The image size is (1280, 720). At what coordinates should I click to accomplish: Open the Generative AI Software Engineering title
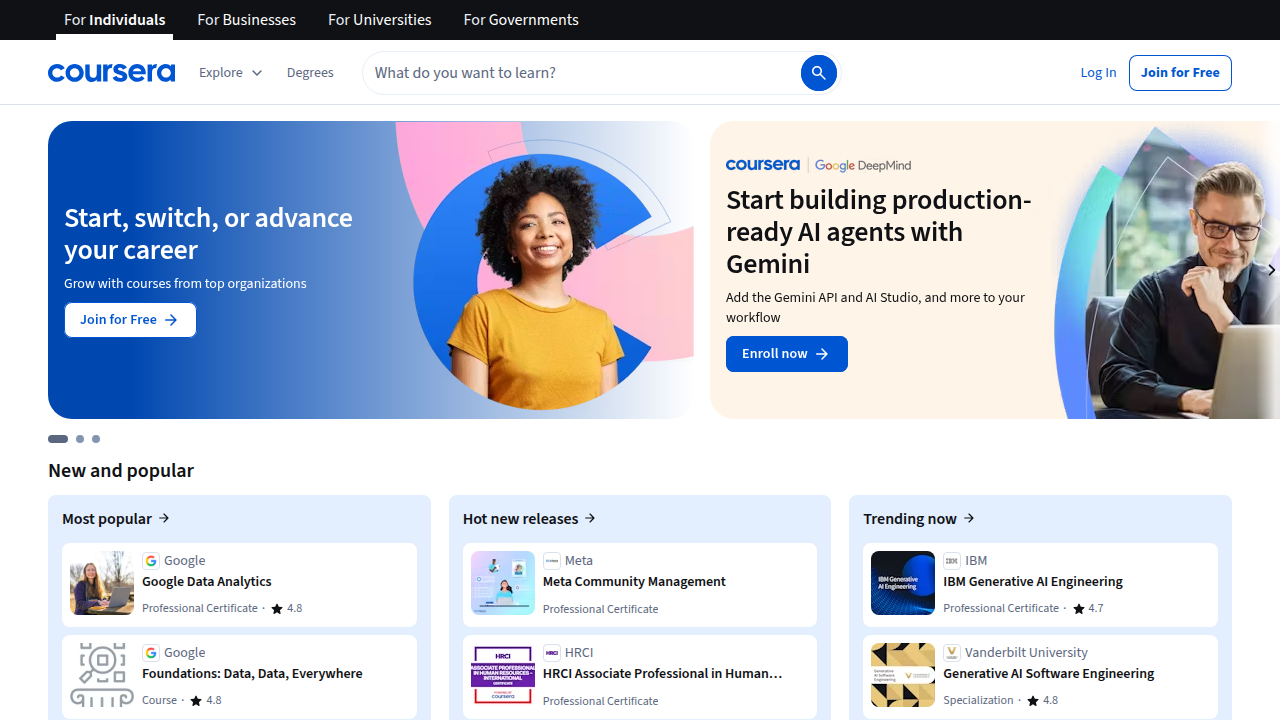[1049, 674]
